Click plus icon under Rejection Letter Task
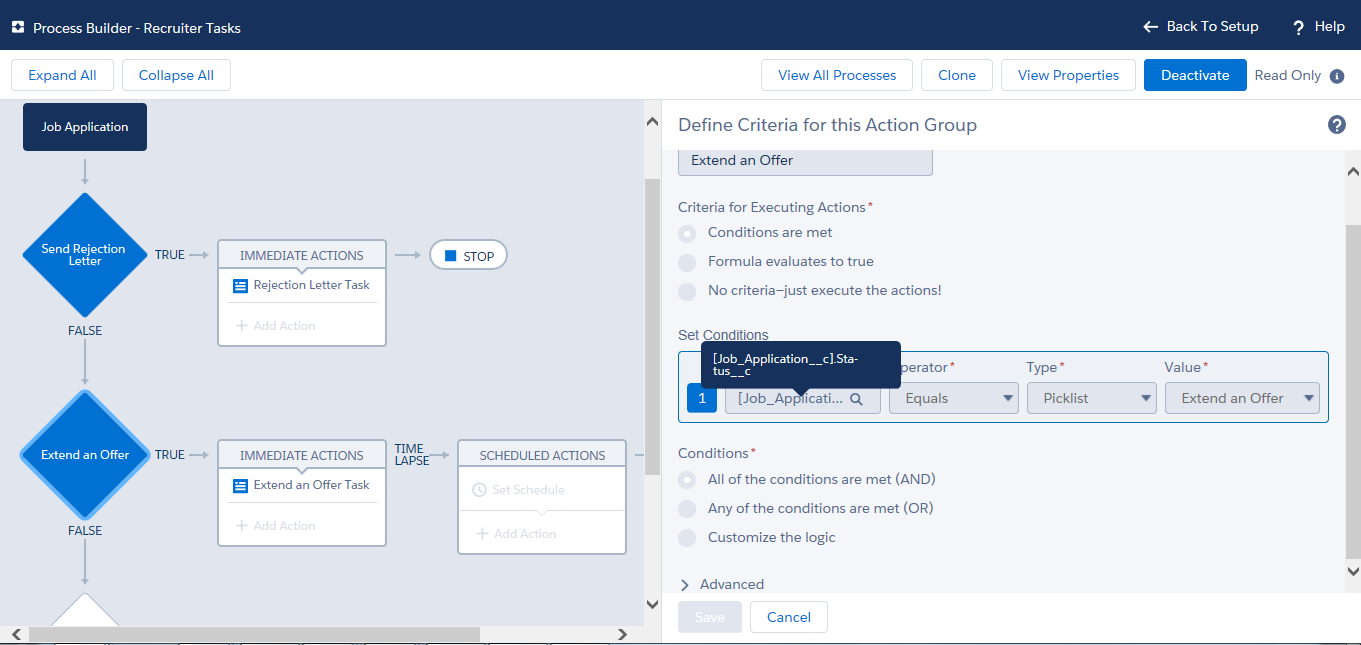 point(241,326)
